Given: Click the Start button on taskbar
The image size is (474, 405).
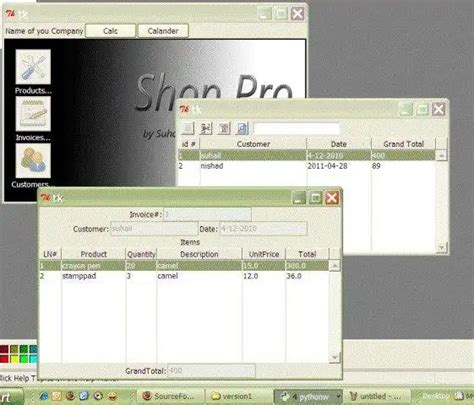Looking at the screenshot, I should click(11, 397).
